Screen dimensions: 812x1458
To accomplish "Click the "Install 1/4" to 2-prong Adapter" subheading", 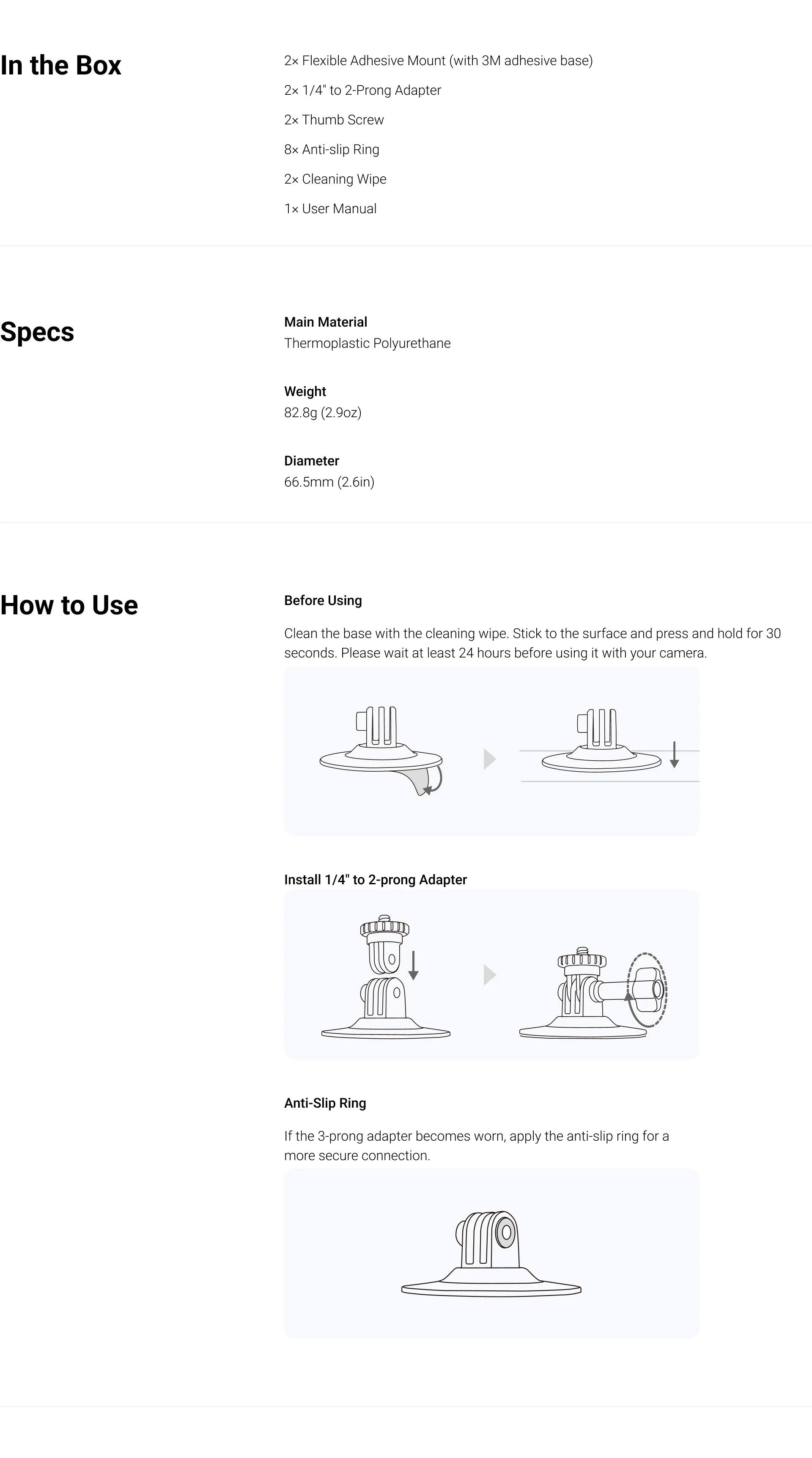I will click(375, 880).
